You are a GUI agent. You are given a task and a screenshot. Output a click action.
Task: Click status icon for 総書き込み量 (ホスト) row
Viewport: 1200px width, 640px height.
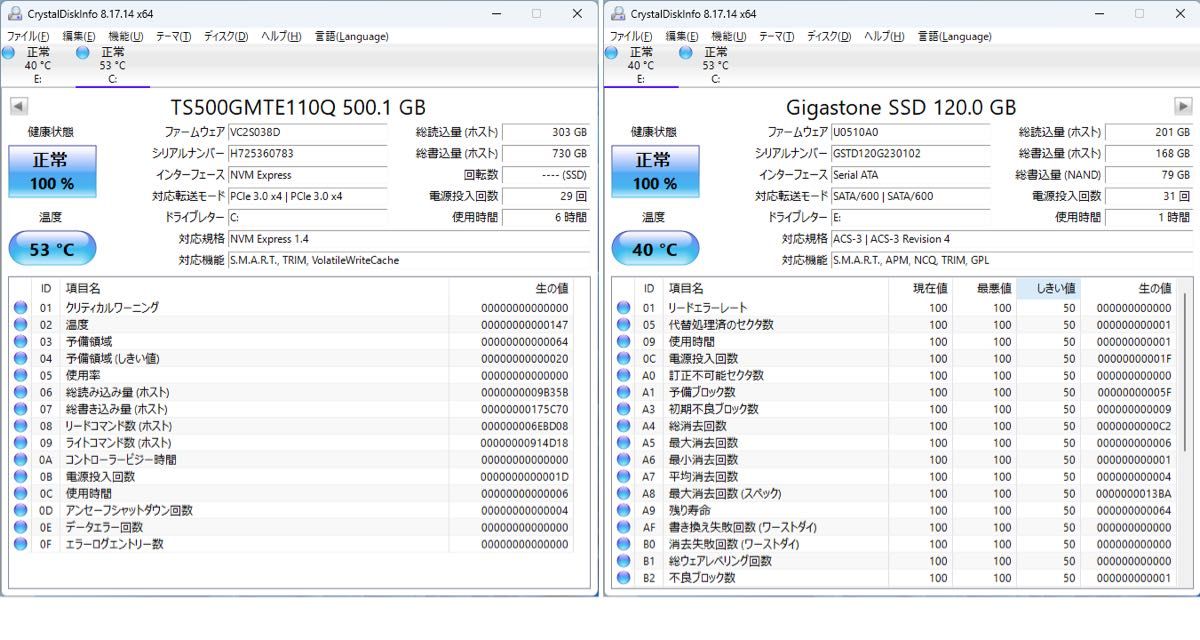pos(20,410)
